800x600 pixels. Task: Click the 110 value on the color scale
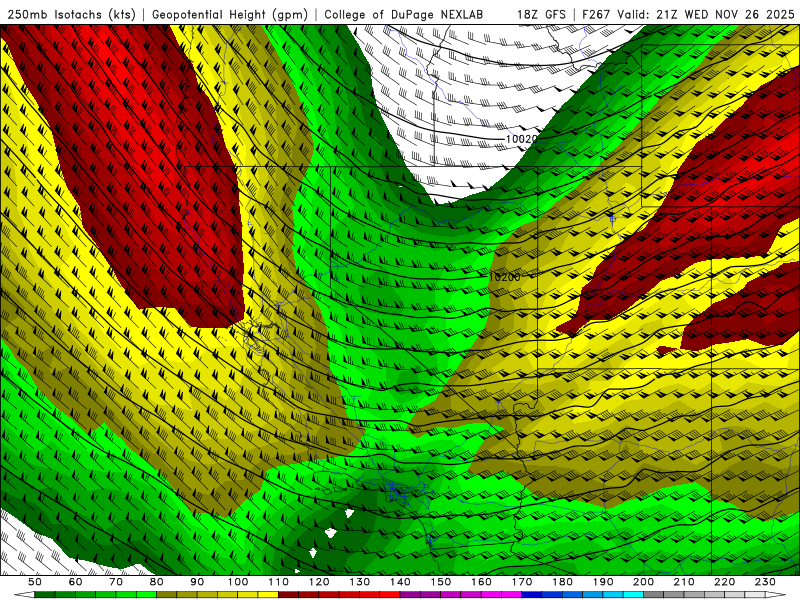tap(279, 582)
